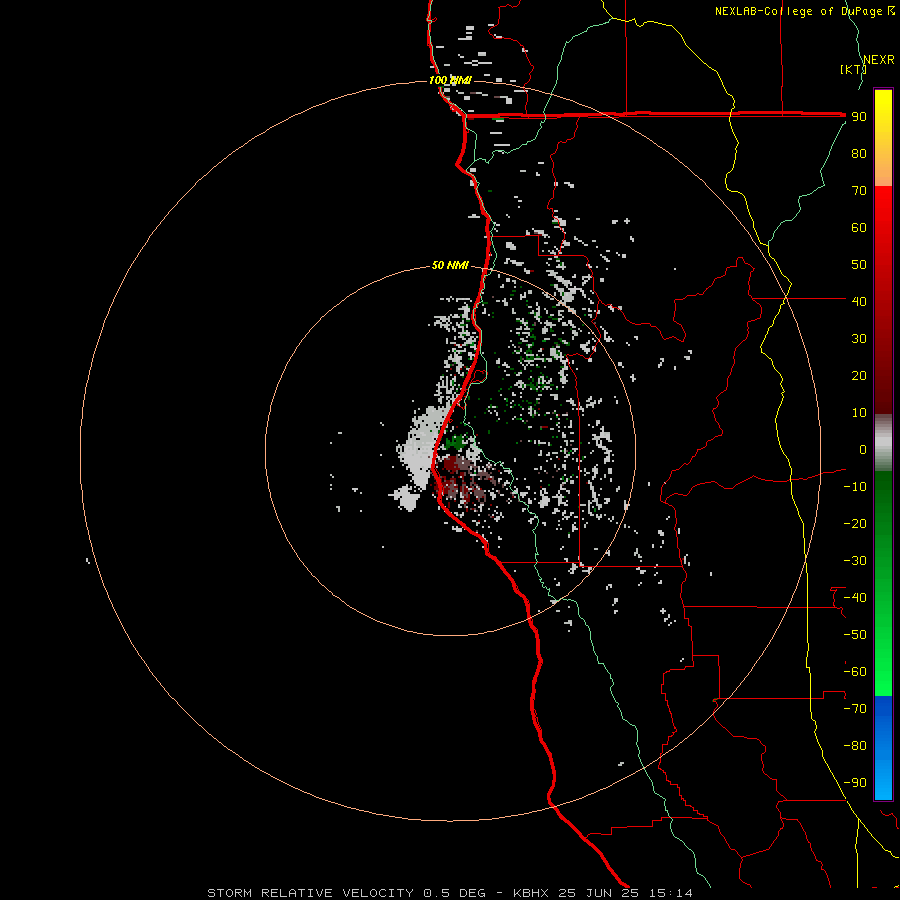Screen dimensions: 900x900
Task: Click the -90 value on the scale
Action: pos(855,783)
